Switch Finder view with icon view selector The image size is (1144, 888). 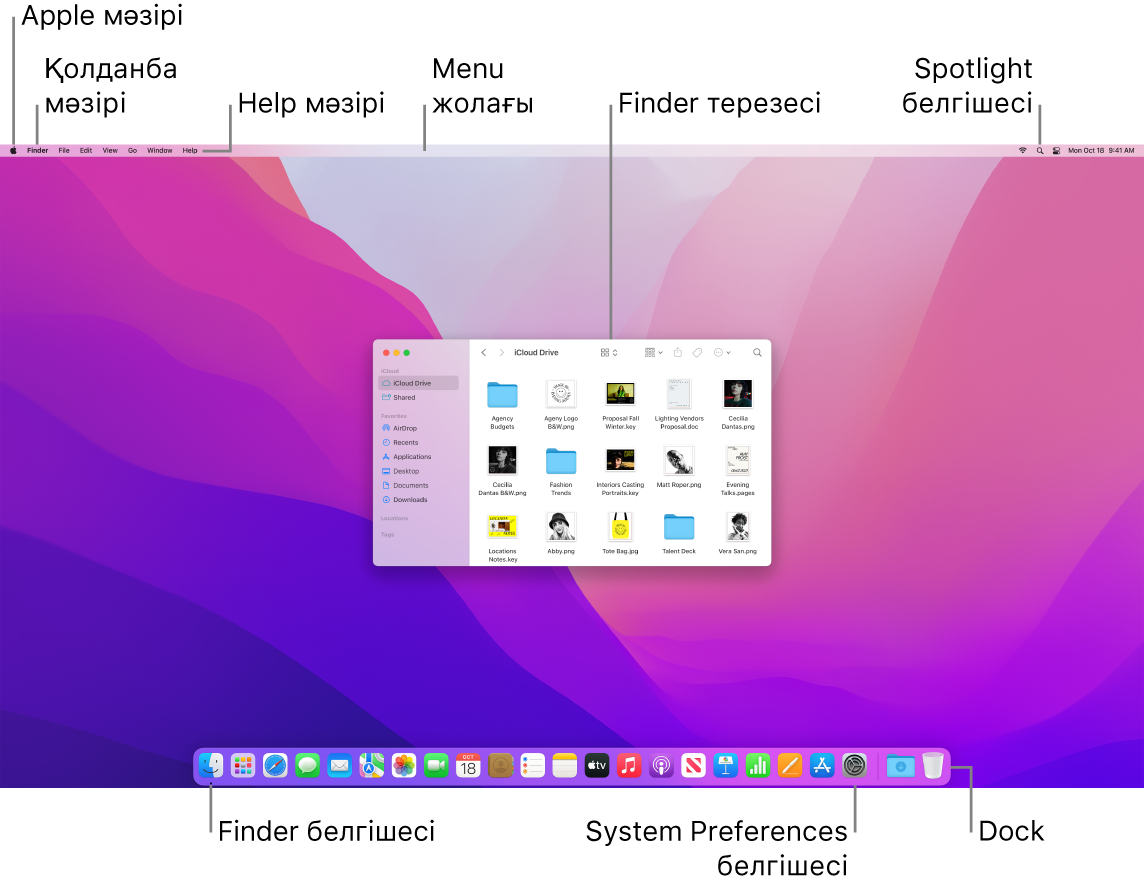608,352
